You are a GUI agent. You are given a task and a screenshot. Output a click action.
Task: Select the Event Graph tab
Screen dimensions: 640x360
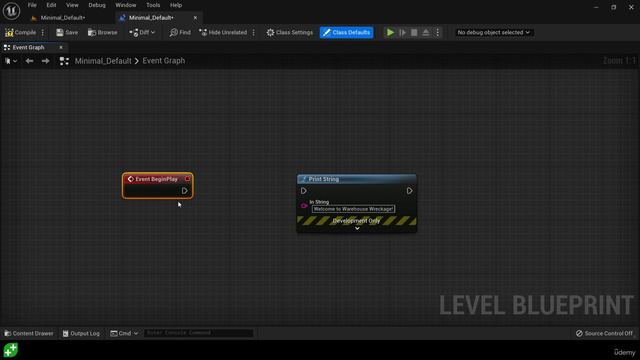[28, 47]
